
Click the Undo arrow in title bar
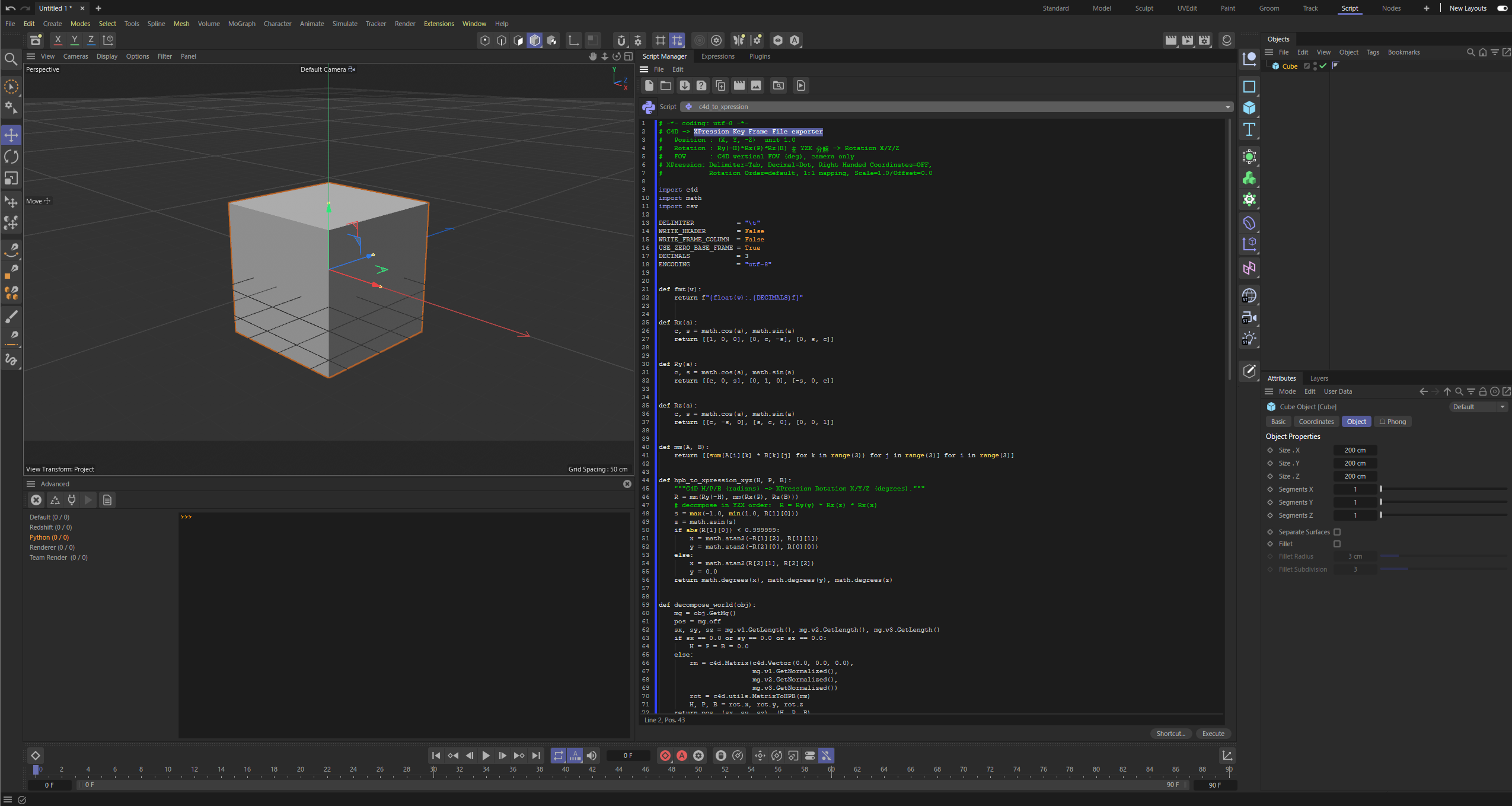pos(10,8)
